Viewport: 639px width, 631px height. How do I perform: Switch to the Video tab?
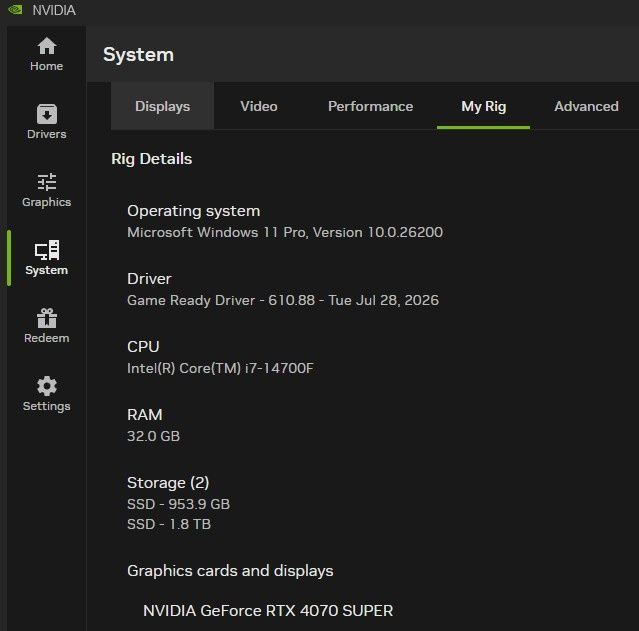pos(259,106)
